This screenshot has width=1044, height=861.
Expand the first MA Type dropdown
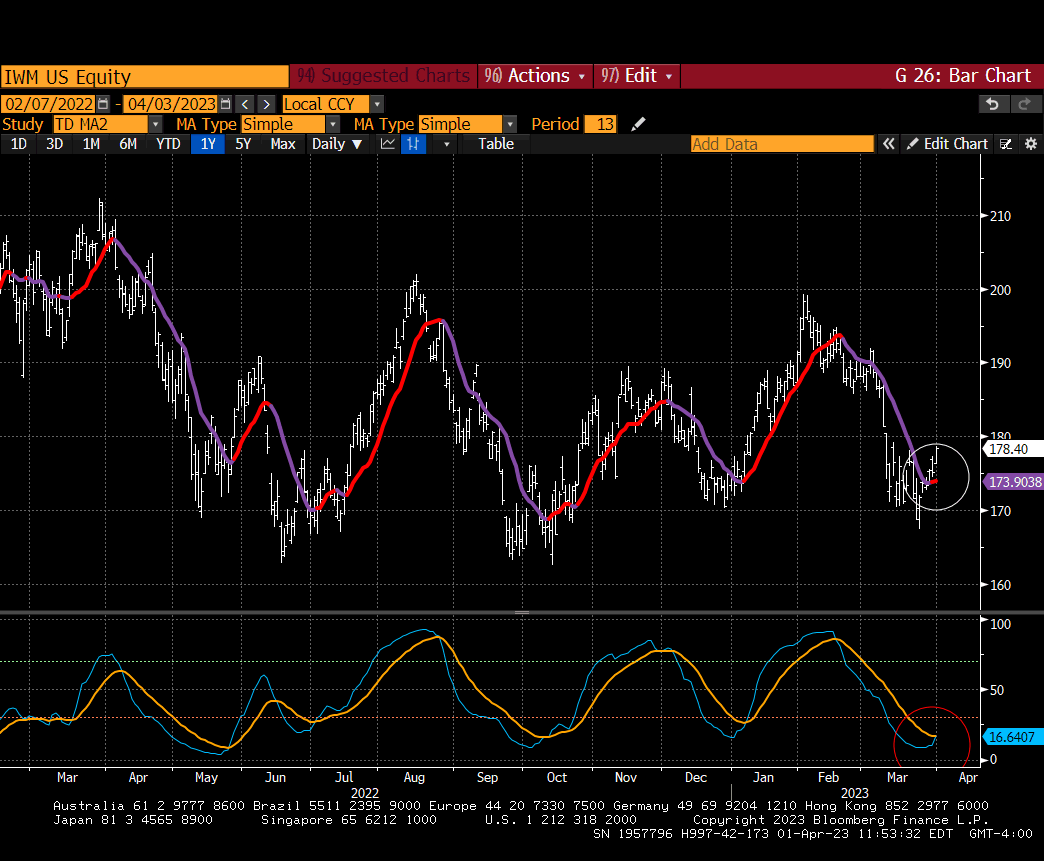coord(333,125)
